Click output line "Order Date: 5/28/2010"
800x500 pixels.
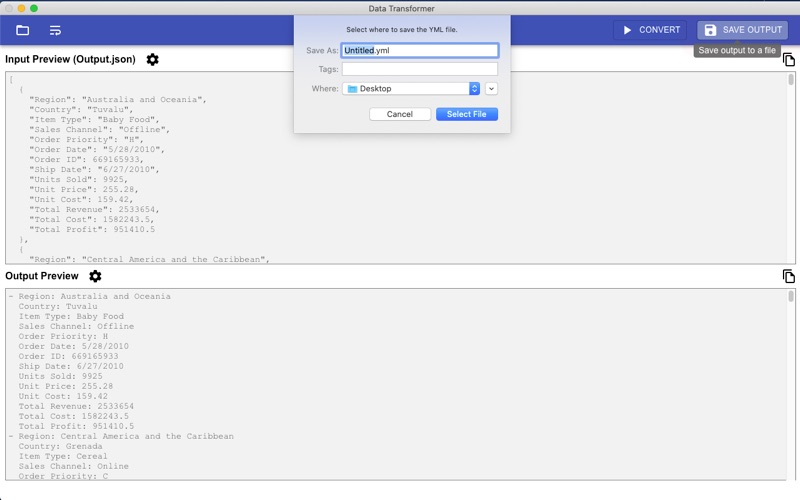coord(73,346)
